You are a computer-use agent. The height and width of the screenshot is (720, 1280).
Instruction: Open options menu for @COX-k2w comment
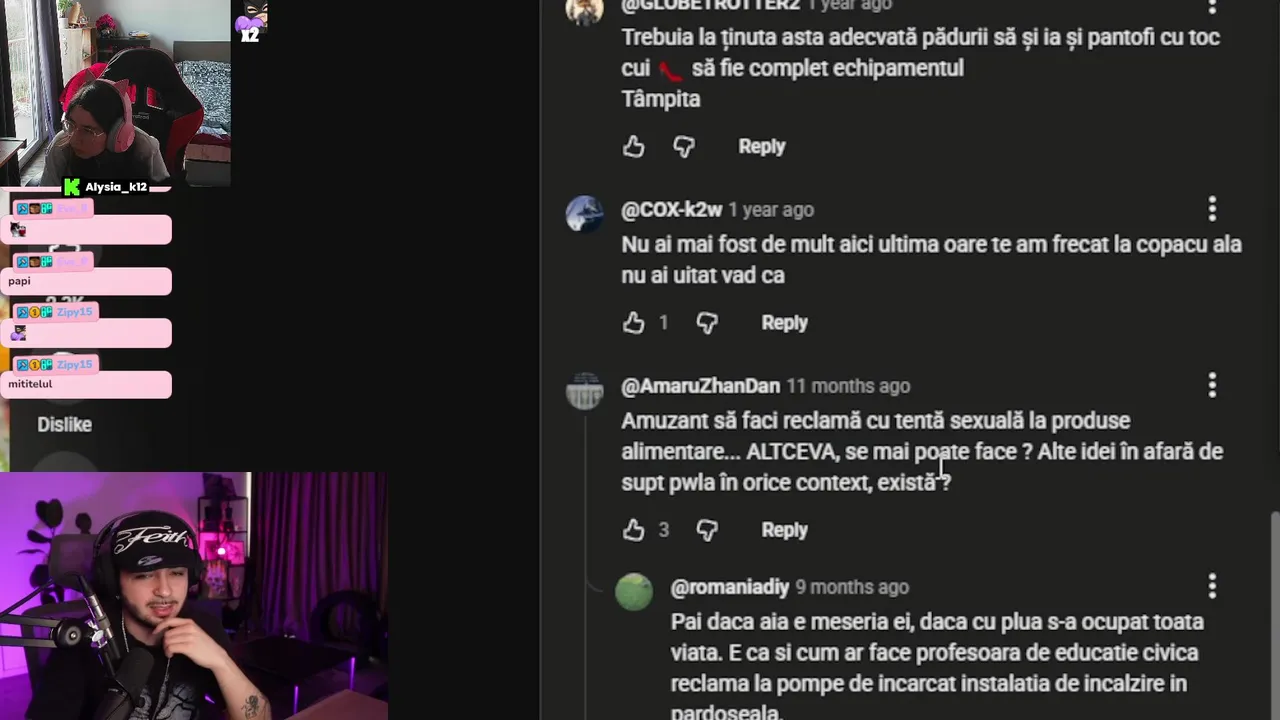[x=1212, y=209]
